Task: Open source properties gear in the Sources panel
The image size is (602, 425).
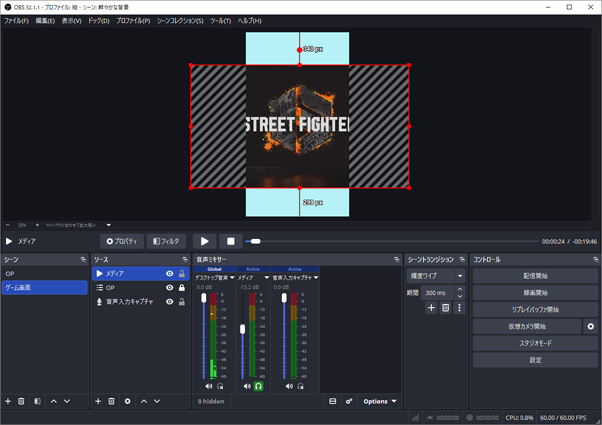Action: click(127, 401)
